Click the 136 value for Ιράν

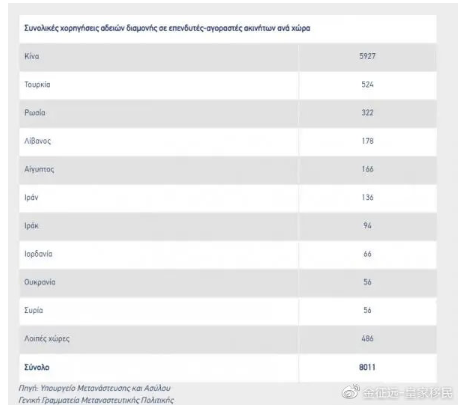tap(367, 197)
